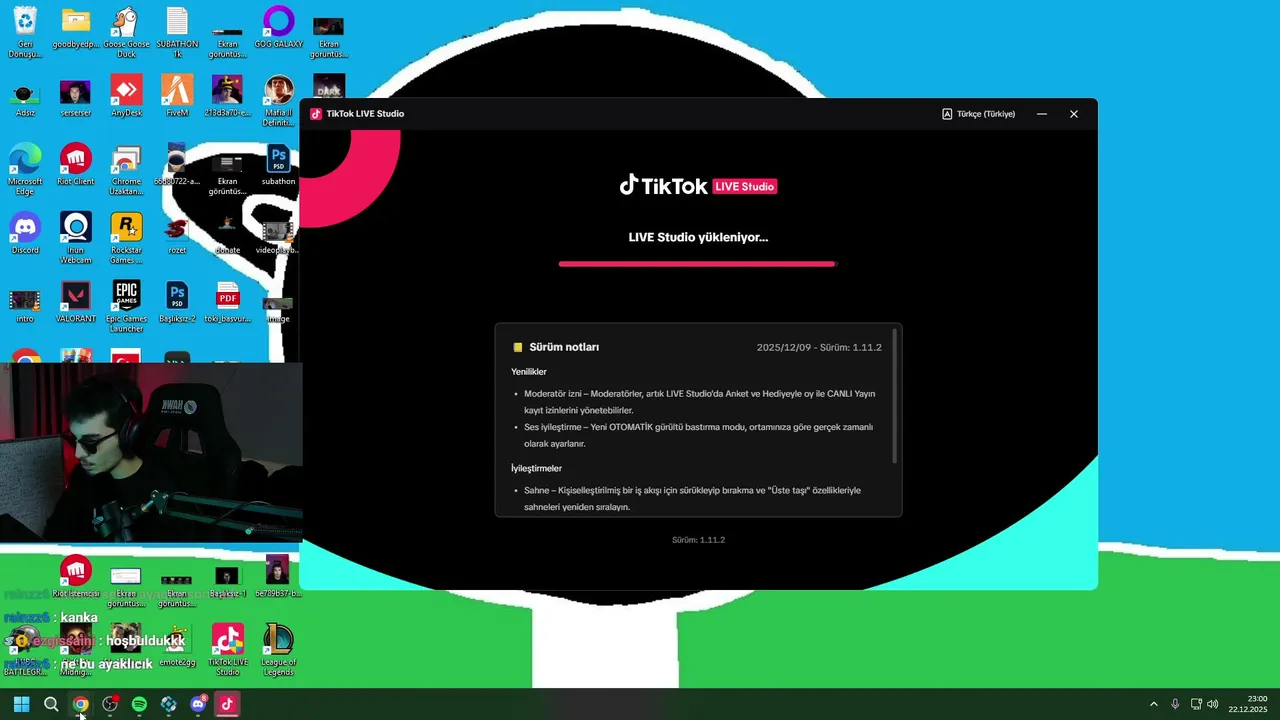Image resolution: width=1280 pixels, height=720 pixels.
Task: Switch to OBS Studio in the taskbar
Action: click(110, 704)
